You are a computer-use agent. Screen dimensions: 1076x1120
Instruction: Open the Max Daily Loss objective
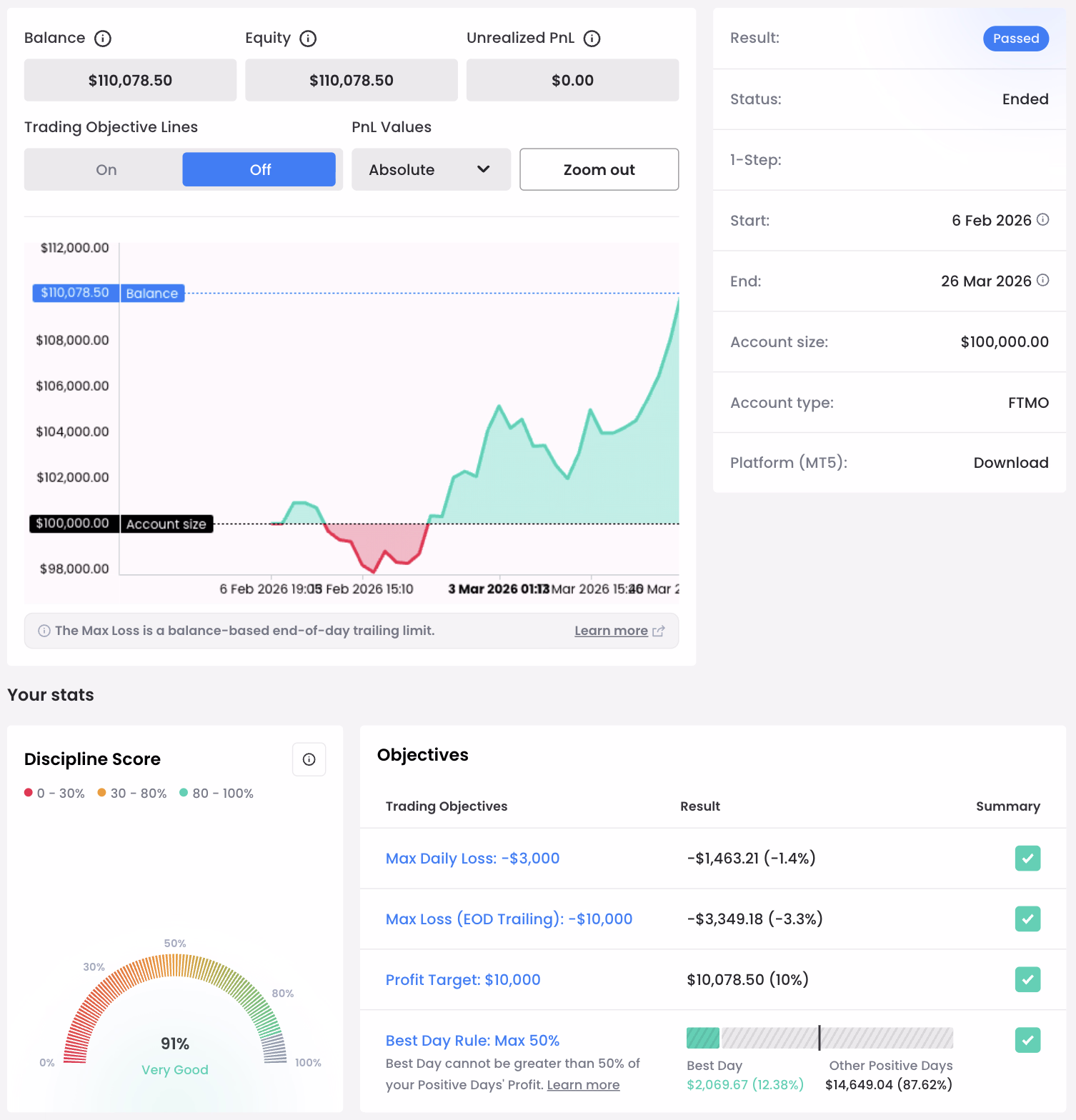(472, 859)
